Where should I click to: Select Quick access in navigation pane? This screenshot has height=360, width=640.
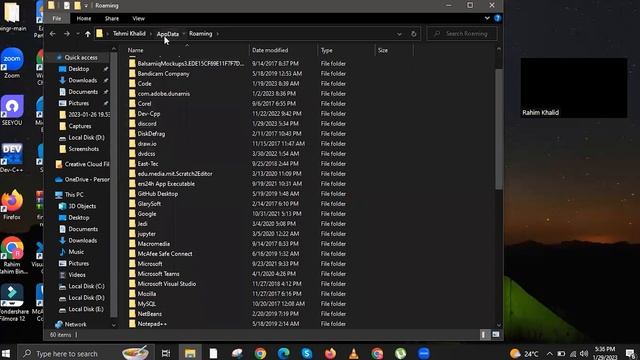(81, 58)
